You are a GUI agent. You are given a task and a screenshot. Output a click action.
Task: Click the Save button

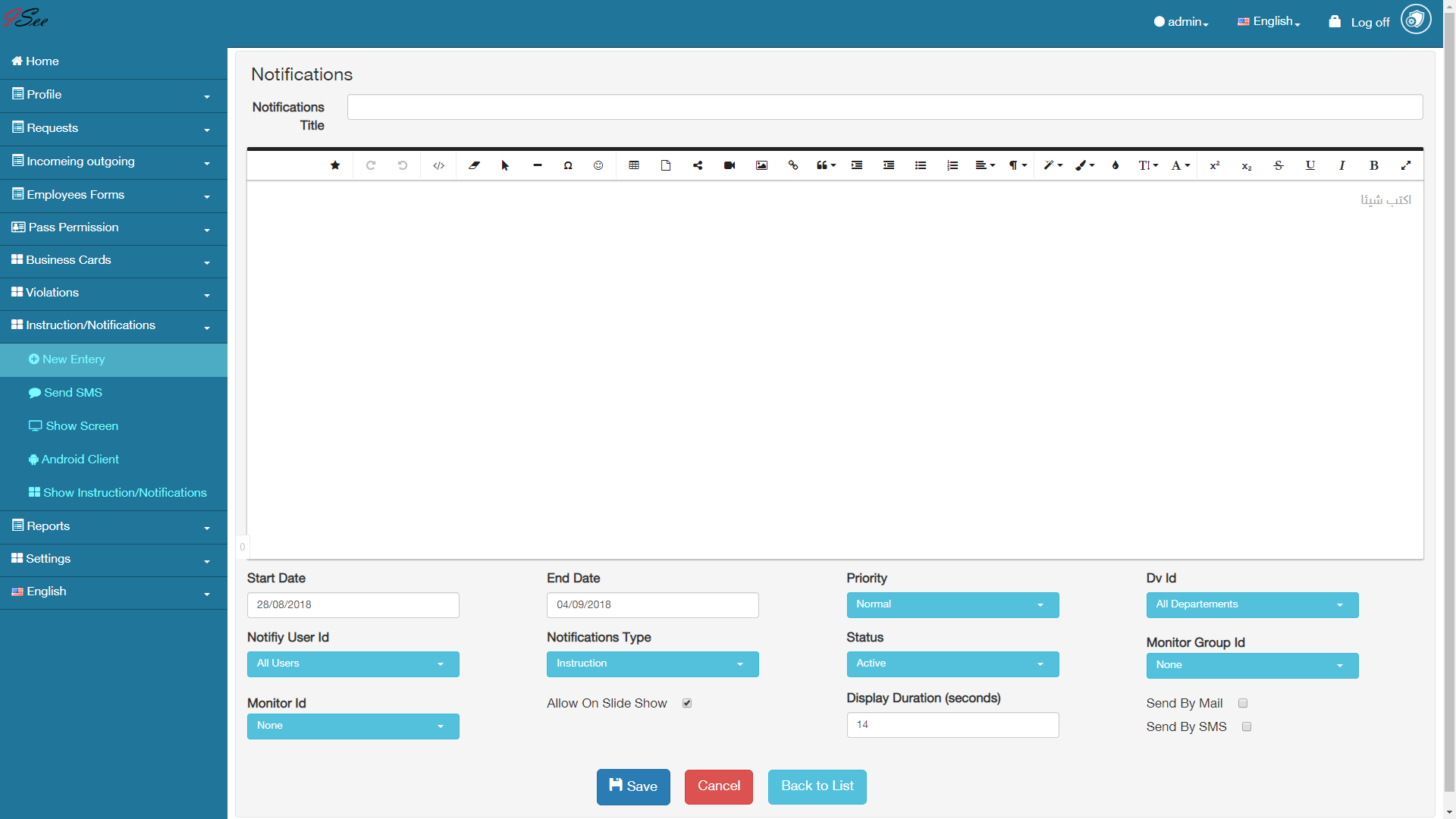point(633,786)
